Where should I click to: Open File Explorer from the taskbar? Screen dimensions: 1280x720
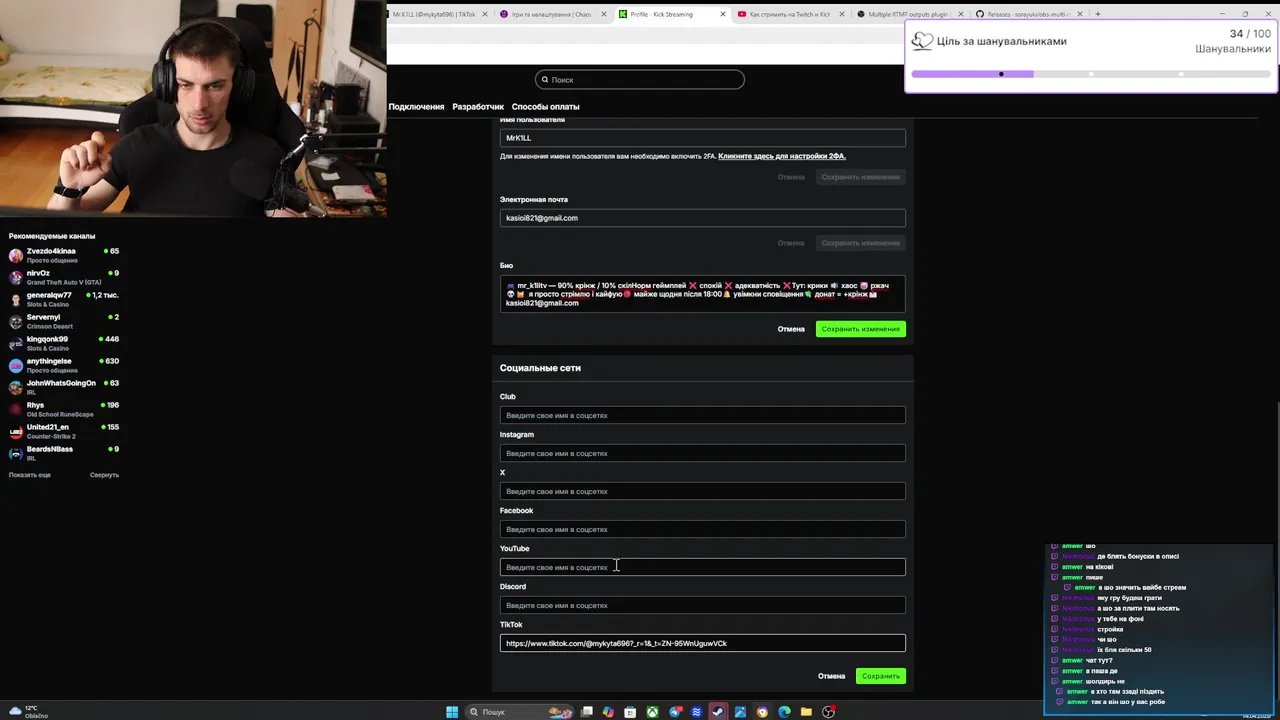pyautogui.click(x=806, y=712)
